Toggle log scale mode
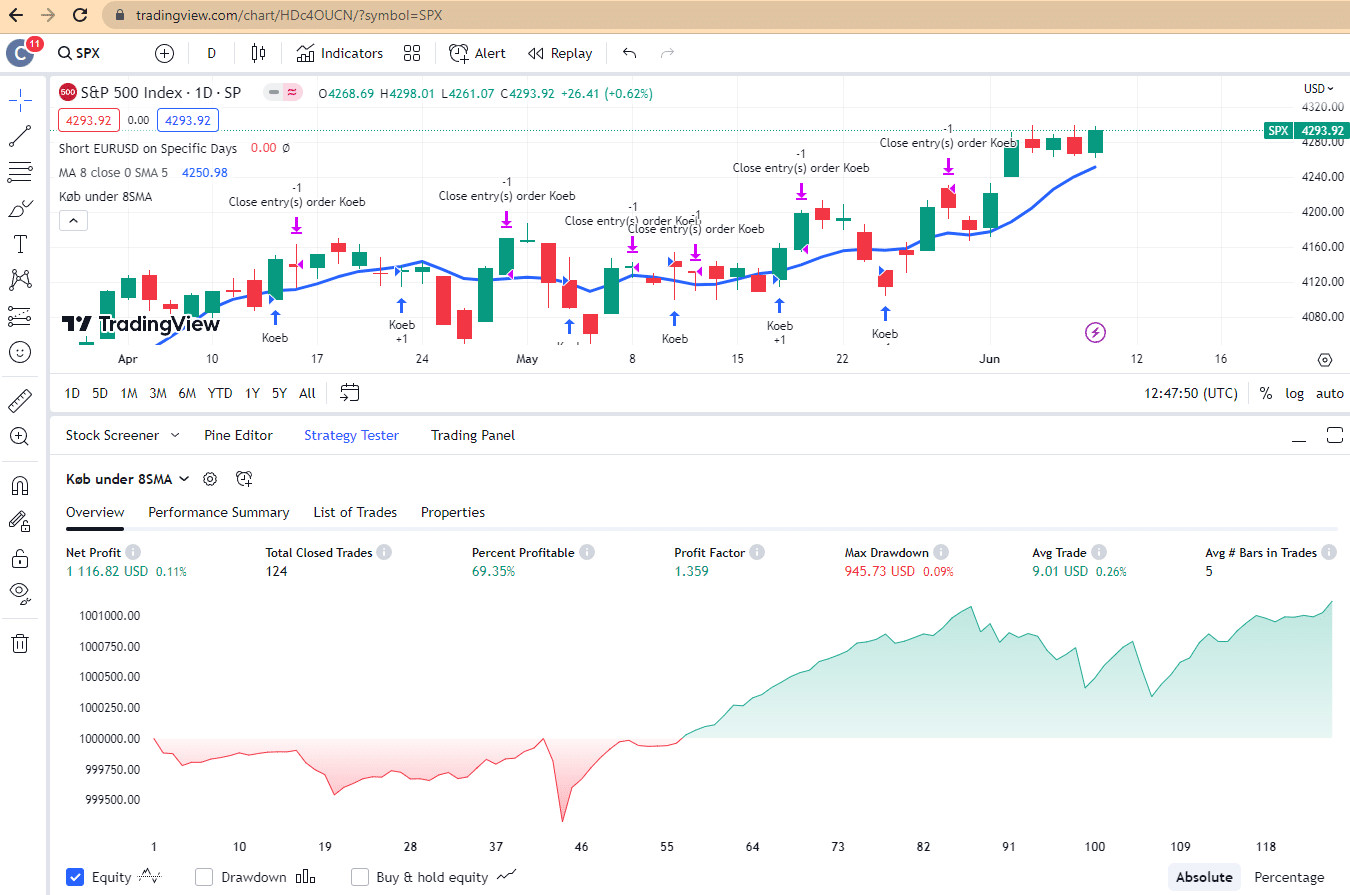The height and width of the screenshot is (895, 1350). point(1295,393)
